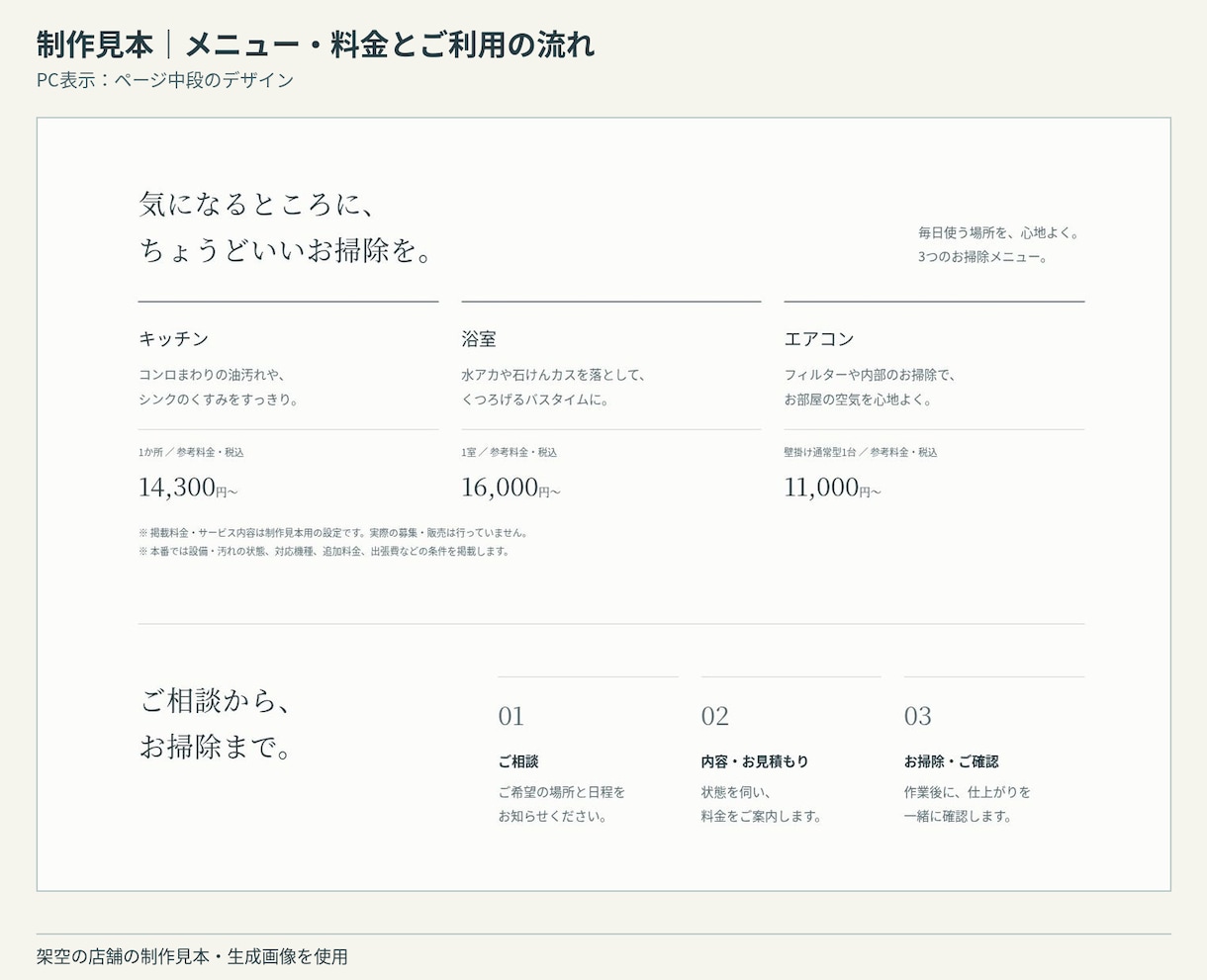The image size is (1207, 980).
Task: Click step number 03
Action: tap(918, 716)
